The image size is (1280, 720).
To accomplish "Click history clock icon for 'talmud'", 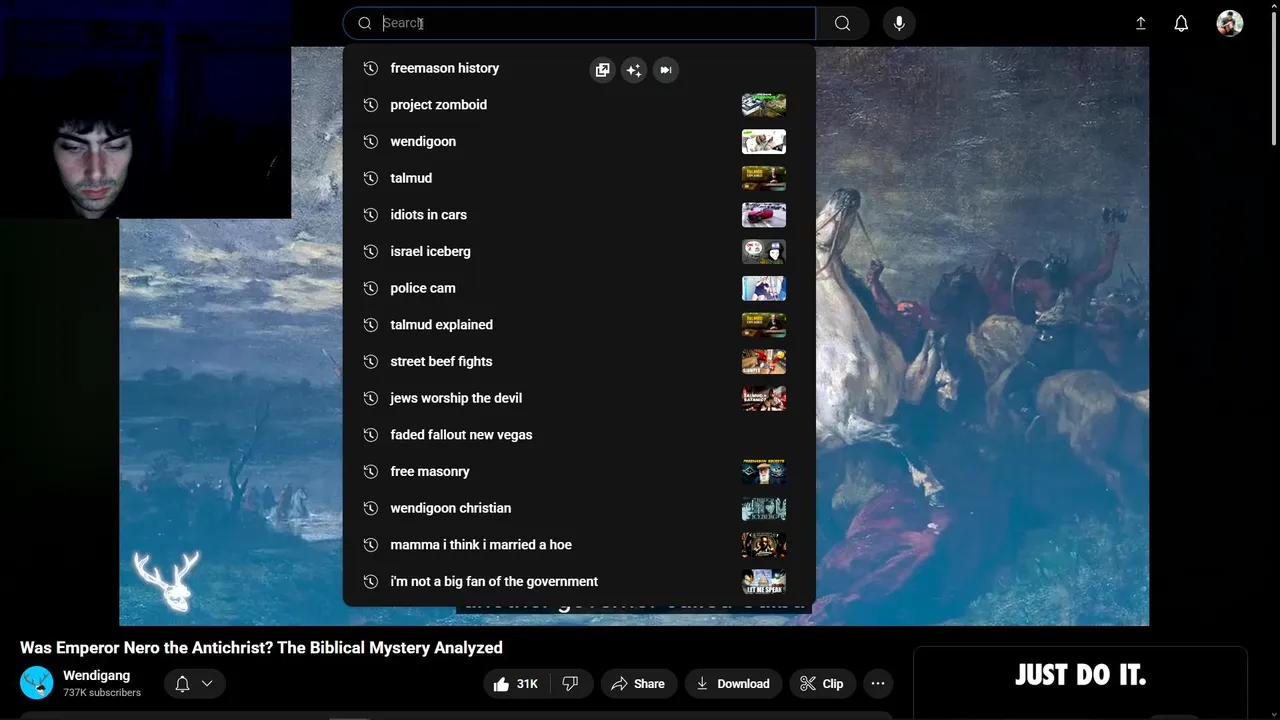I will click(x=370, y=178).
